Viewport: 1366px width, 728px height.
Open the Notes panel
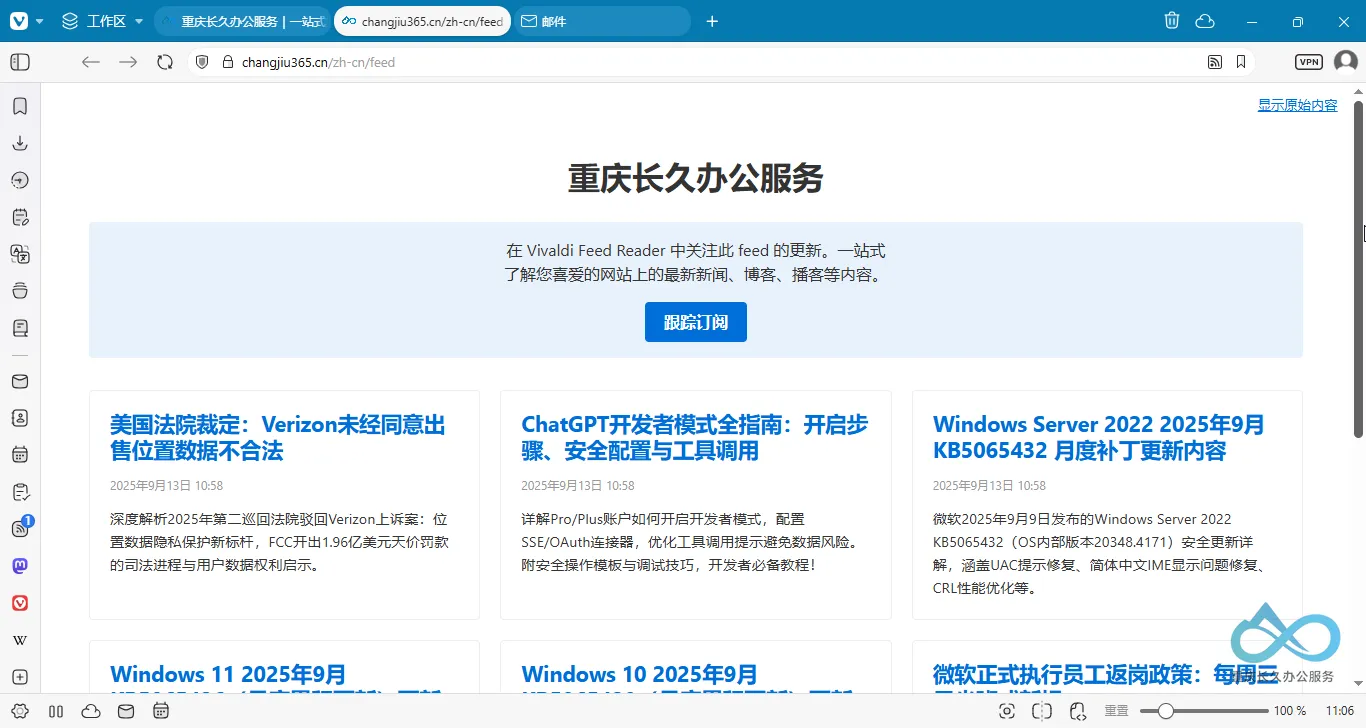click(20, 217)
